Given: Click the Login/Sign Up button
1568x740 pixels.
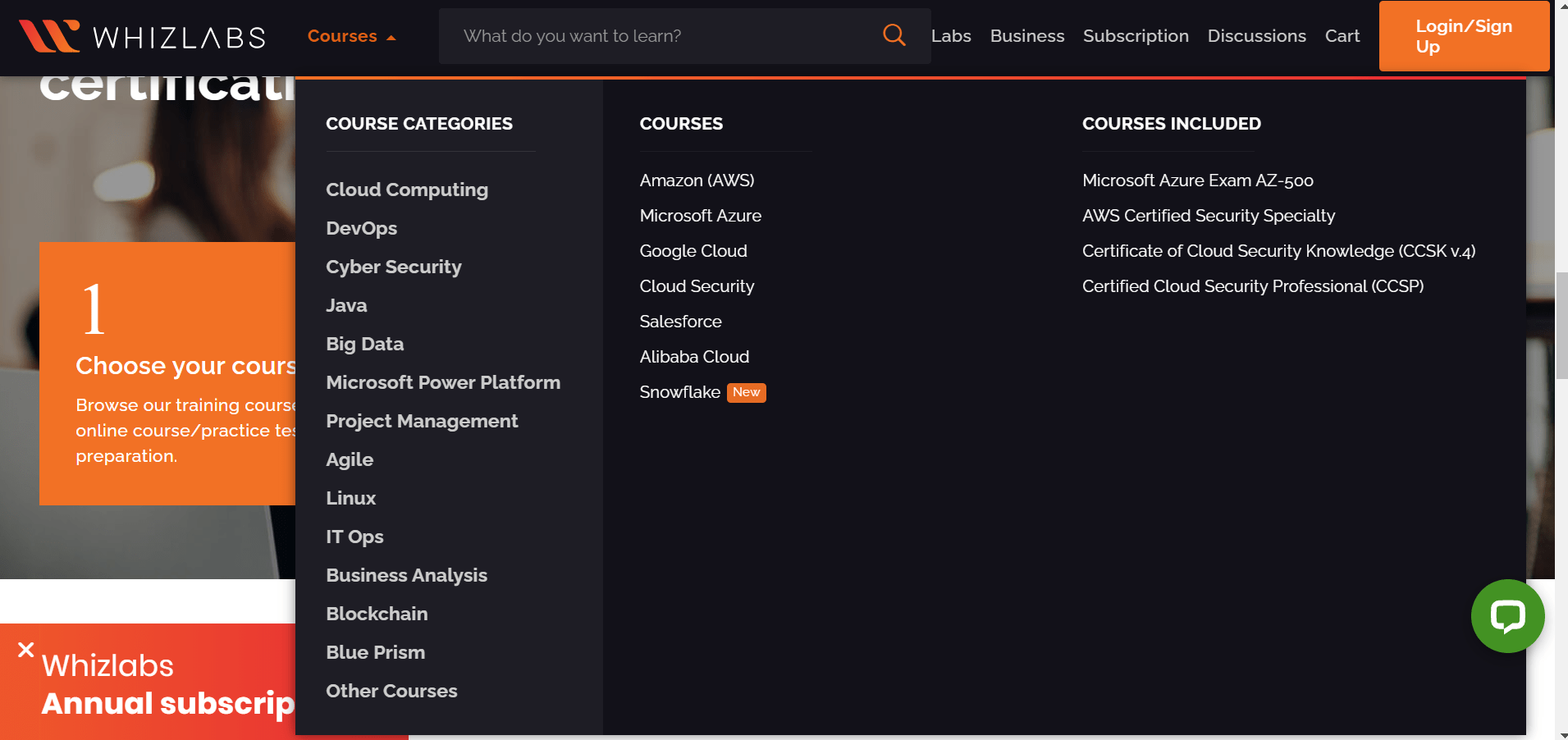Looking at the screenshot, I should pos(1464,36).
